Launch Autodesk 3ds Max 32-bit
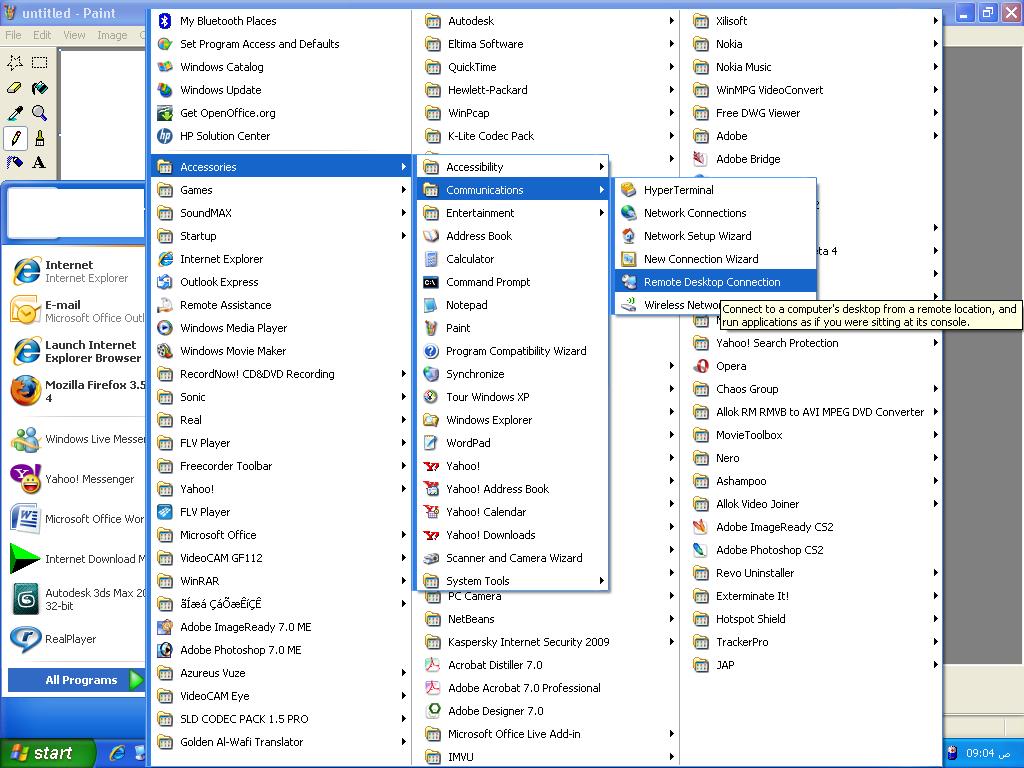Screen dimensions: 1024x768 (76, 599)
